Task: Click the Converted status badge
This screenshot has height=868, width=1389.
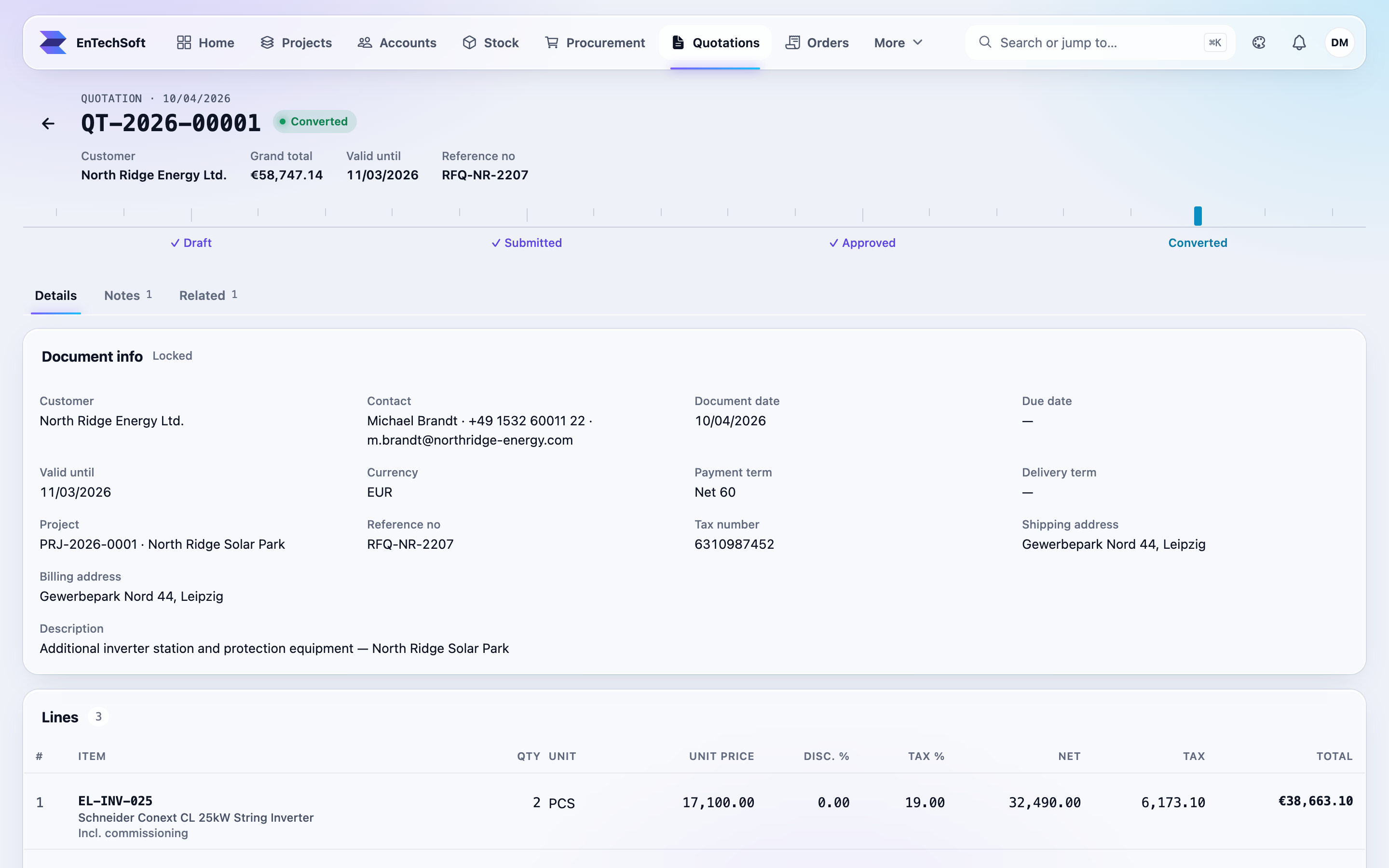Action: pos(314,122)
